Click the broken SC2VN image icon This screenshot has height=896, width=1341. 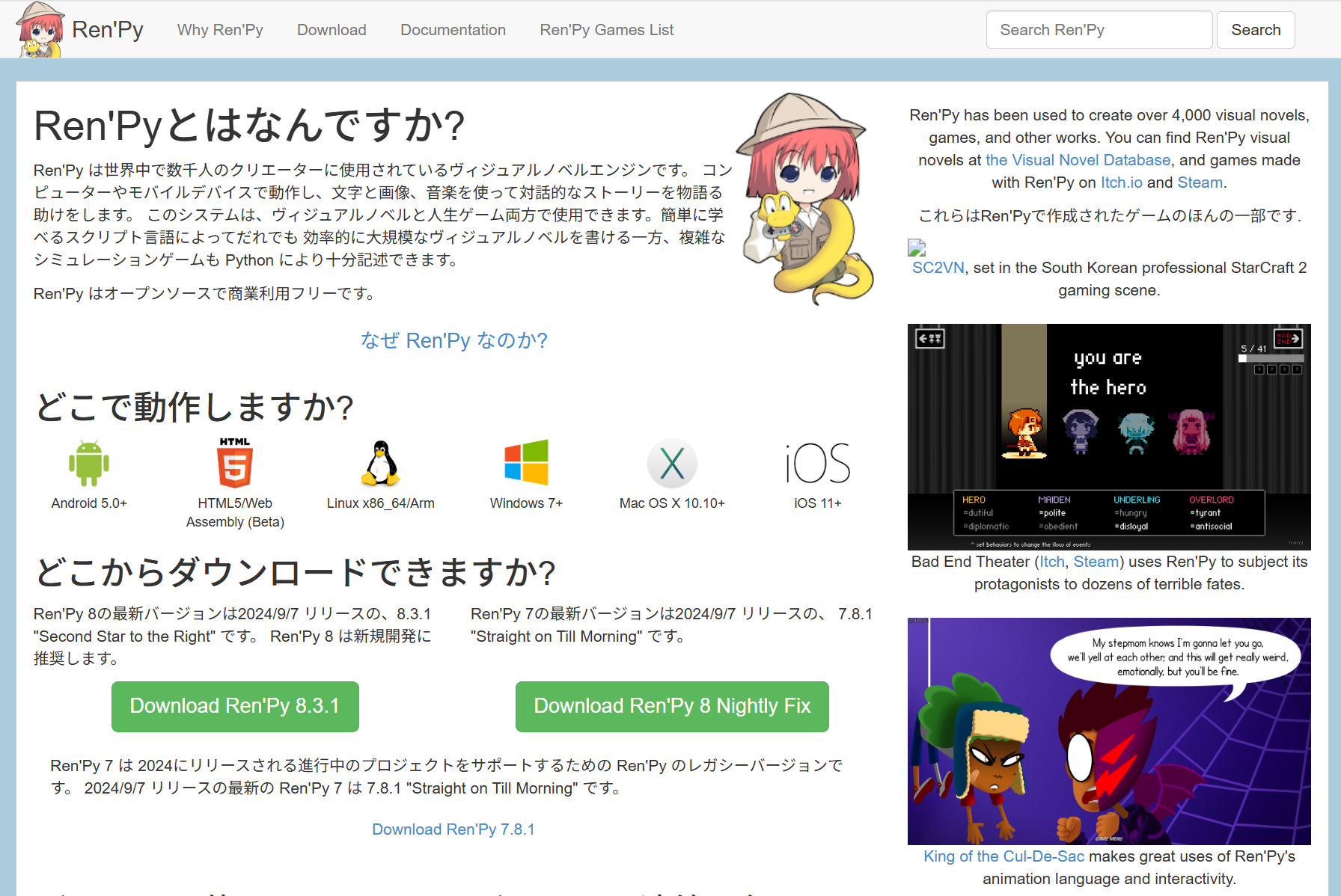tap(917, 248)
